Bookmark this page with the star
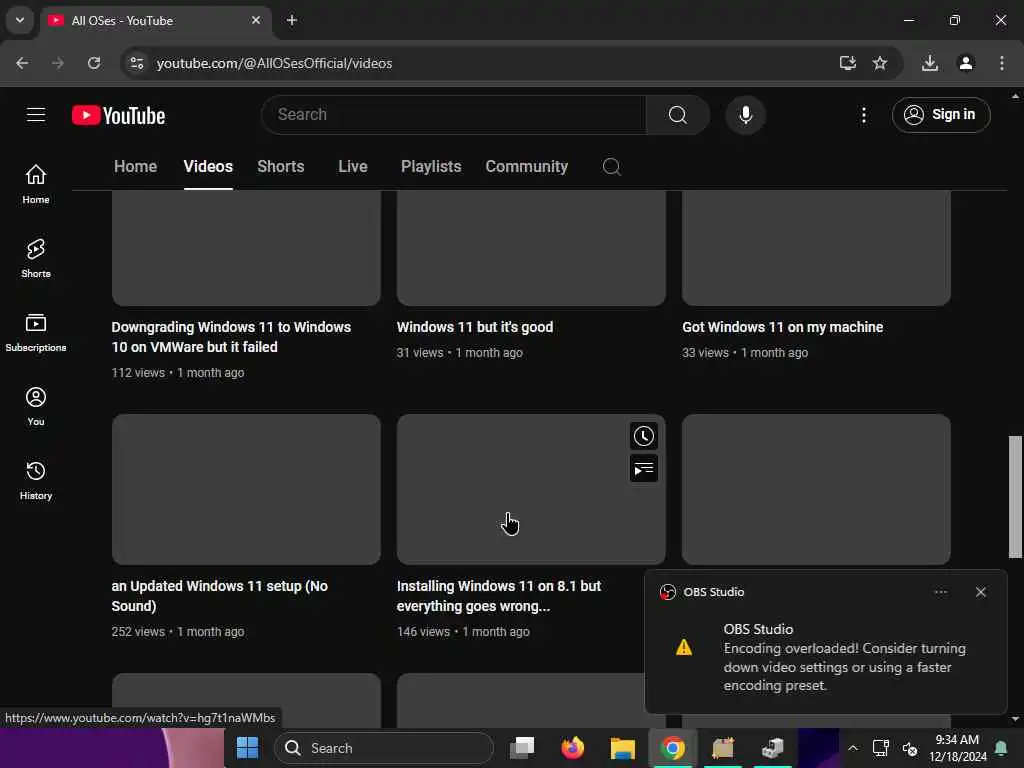Screen dimensions: 1024x768 880,63
